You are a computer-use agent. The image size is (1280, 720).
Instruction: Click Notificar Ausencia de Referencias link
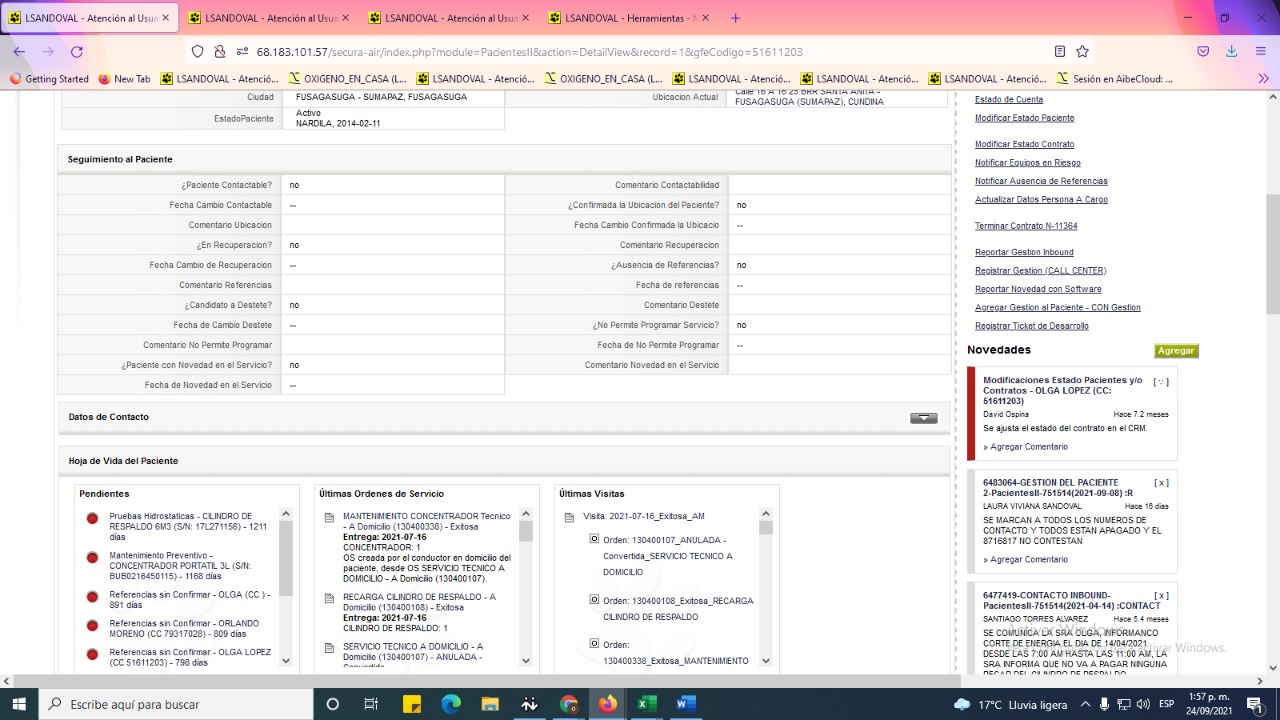(x=1041, y=181)
